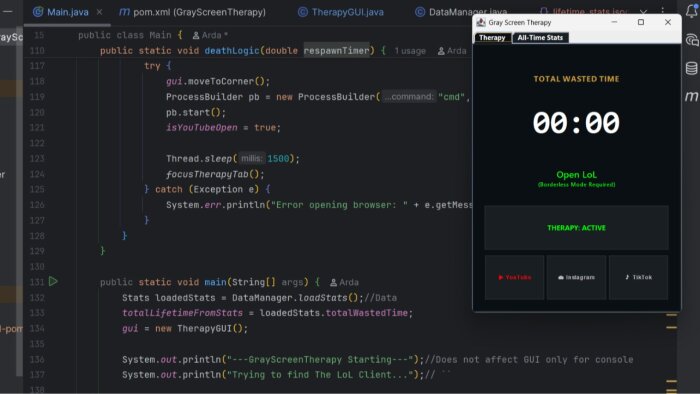Screen dimensions: 700x394
Task: Open the AI Assistant tool window
Action: click(692, 40)
